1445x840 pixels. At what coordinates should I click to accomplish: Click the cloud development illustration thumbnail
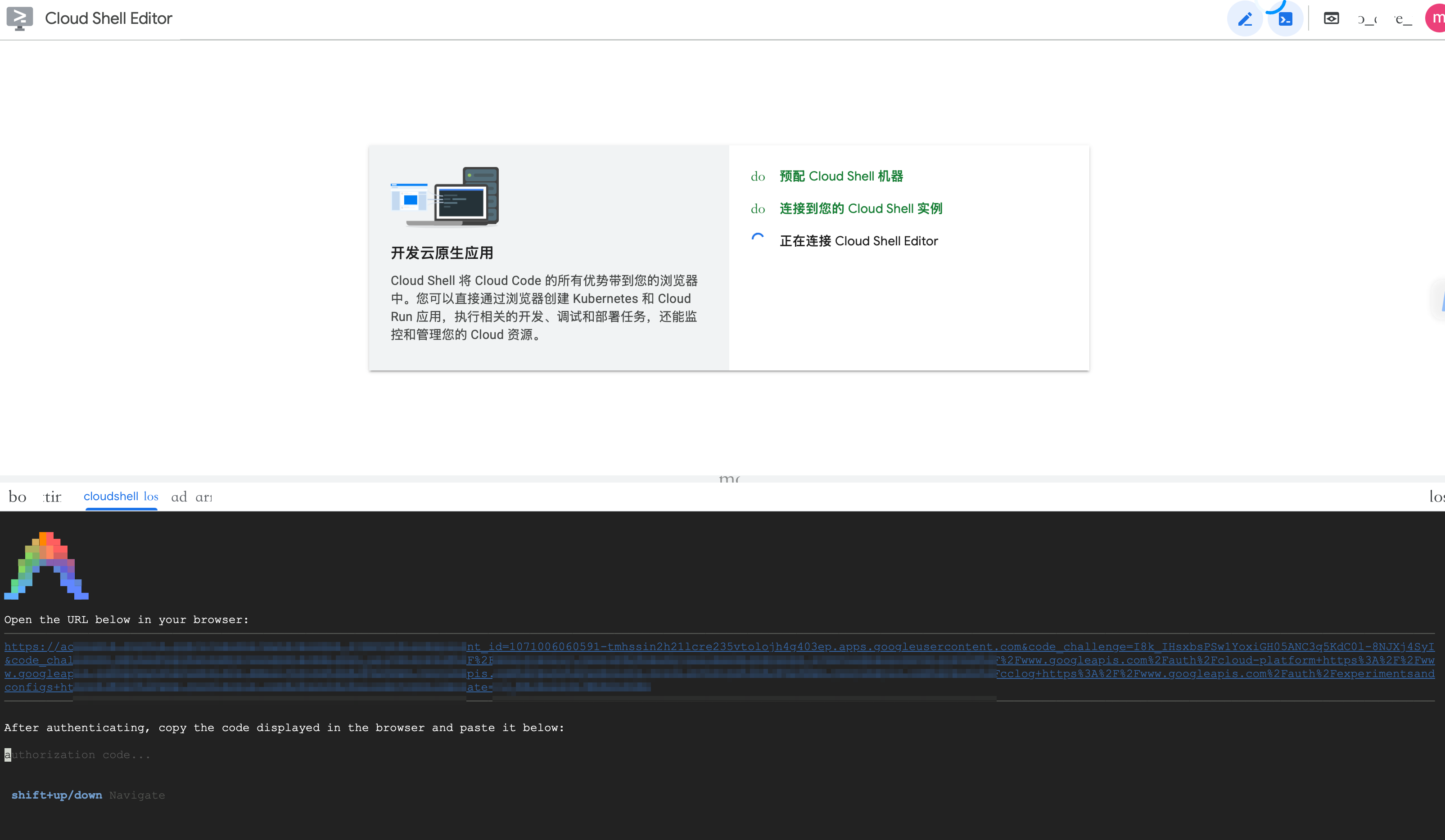pos(444,197)
